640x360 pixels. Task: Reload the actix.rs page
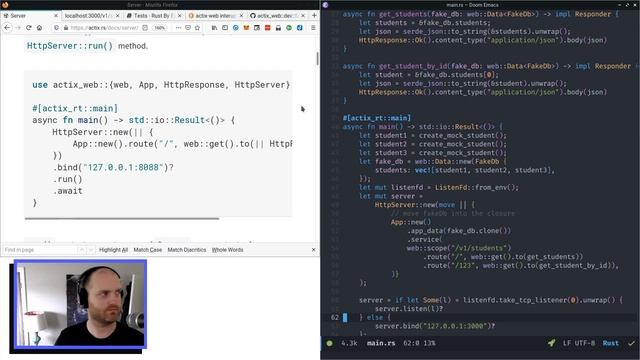click(x=29, y=28)
